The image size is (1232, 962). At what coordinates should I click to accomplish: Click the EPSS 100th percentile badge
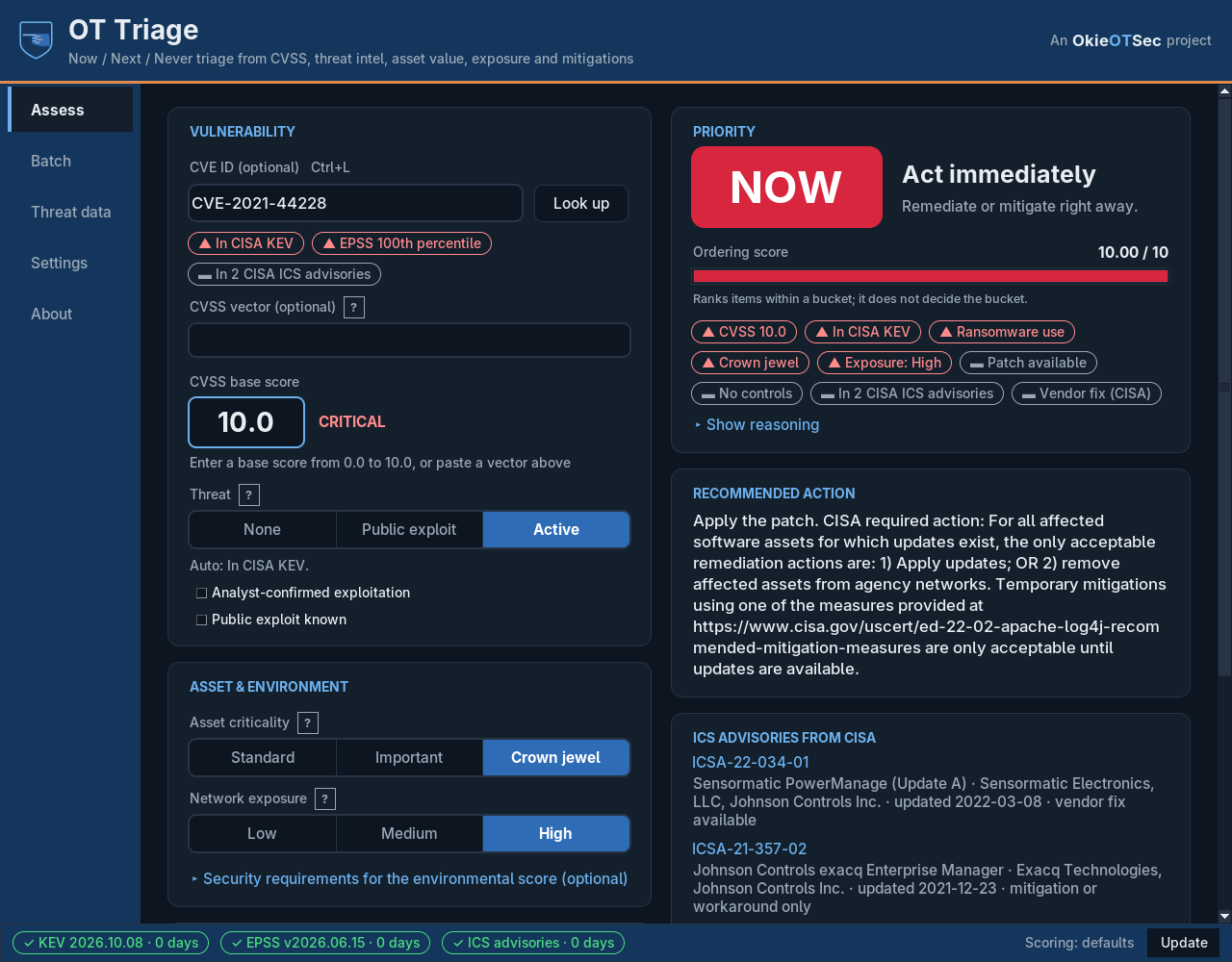pos(401,243)
